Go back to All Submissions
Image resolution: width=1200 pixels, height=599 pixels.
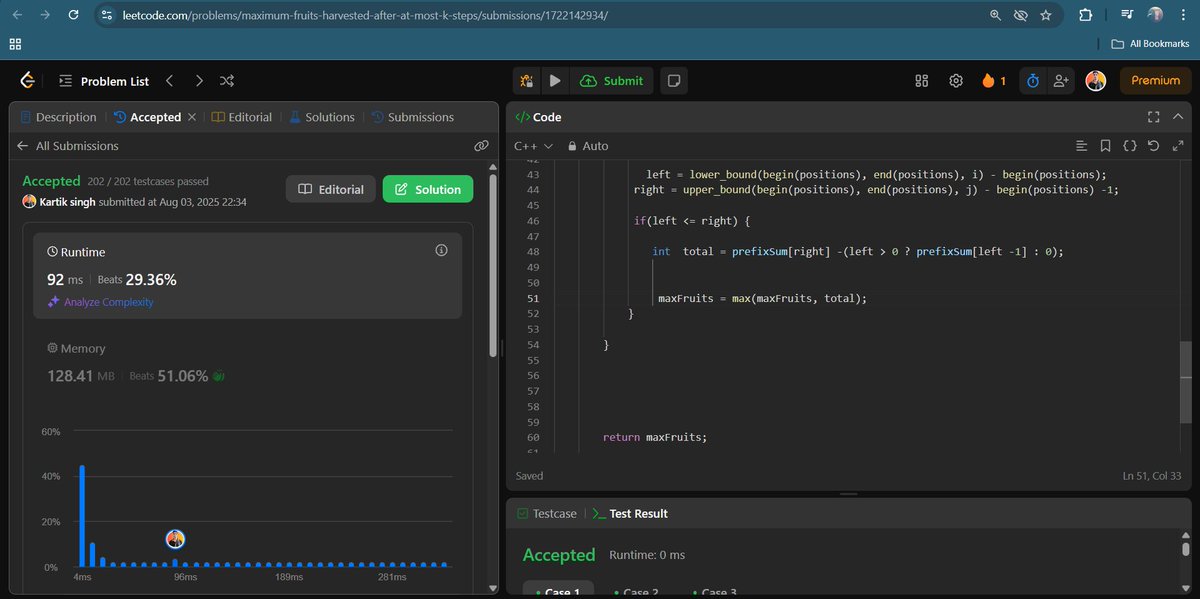pyautogui.click(x=67, y=146)
